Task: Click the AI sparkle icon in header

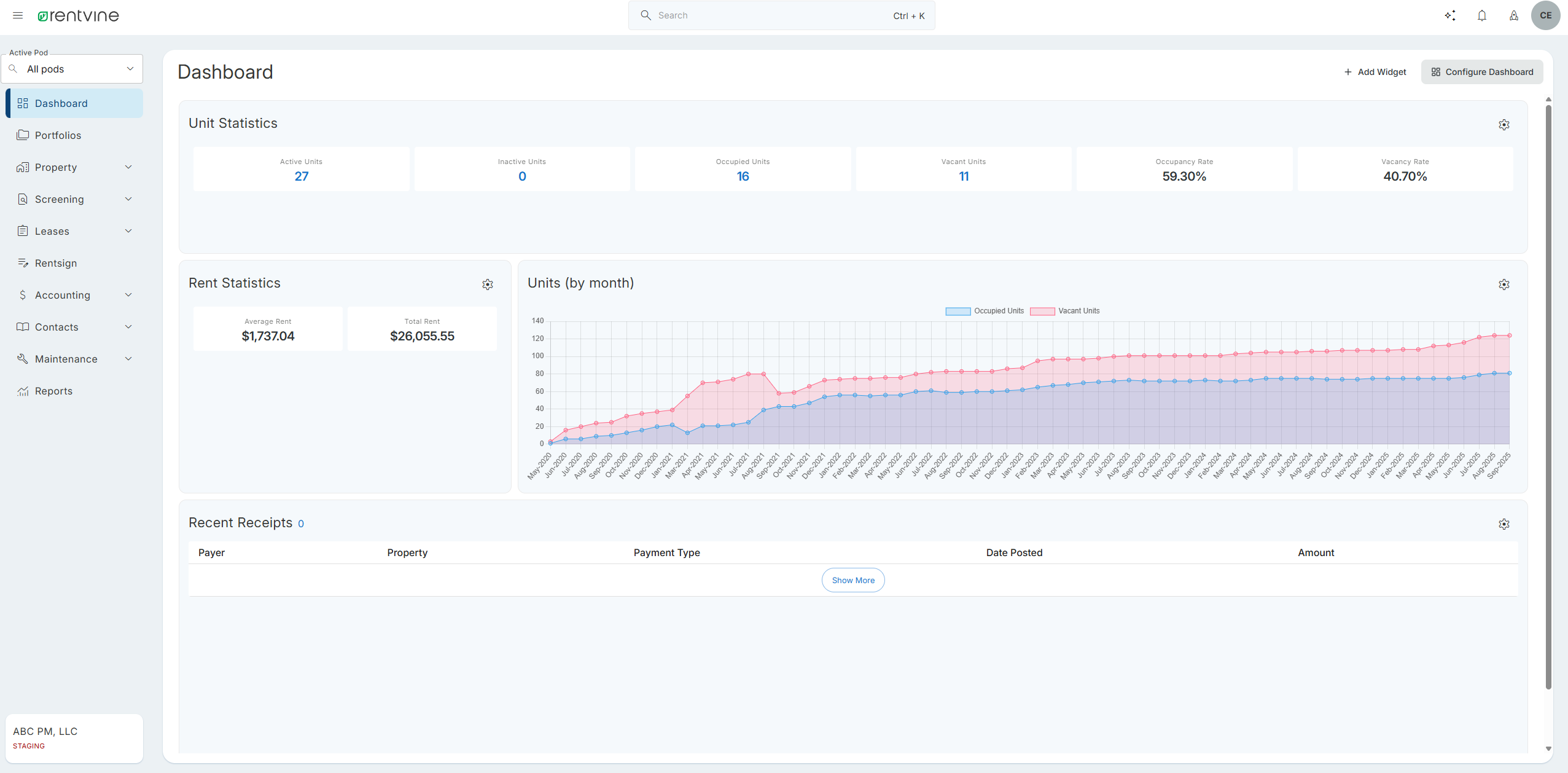Action: click(x=1450, y=15)
